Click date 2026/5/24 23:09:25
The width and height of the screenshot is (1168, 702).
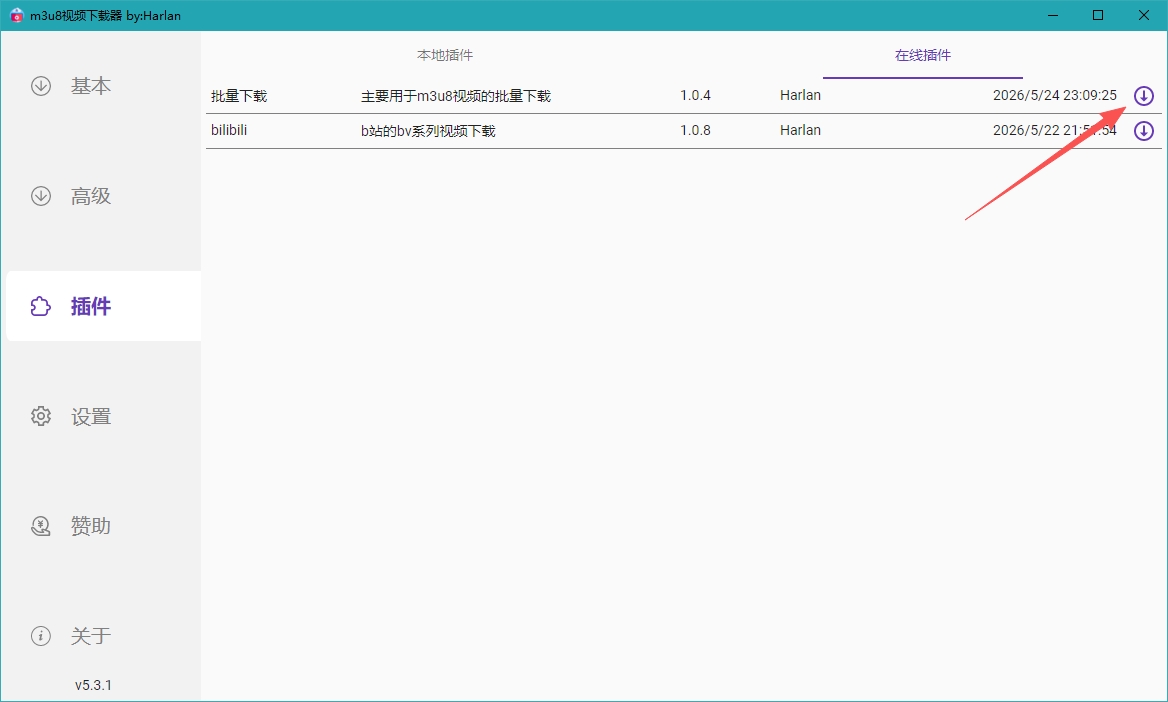[x=1055, y=95]
